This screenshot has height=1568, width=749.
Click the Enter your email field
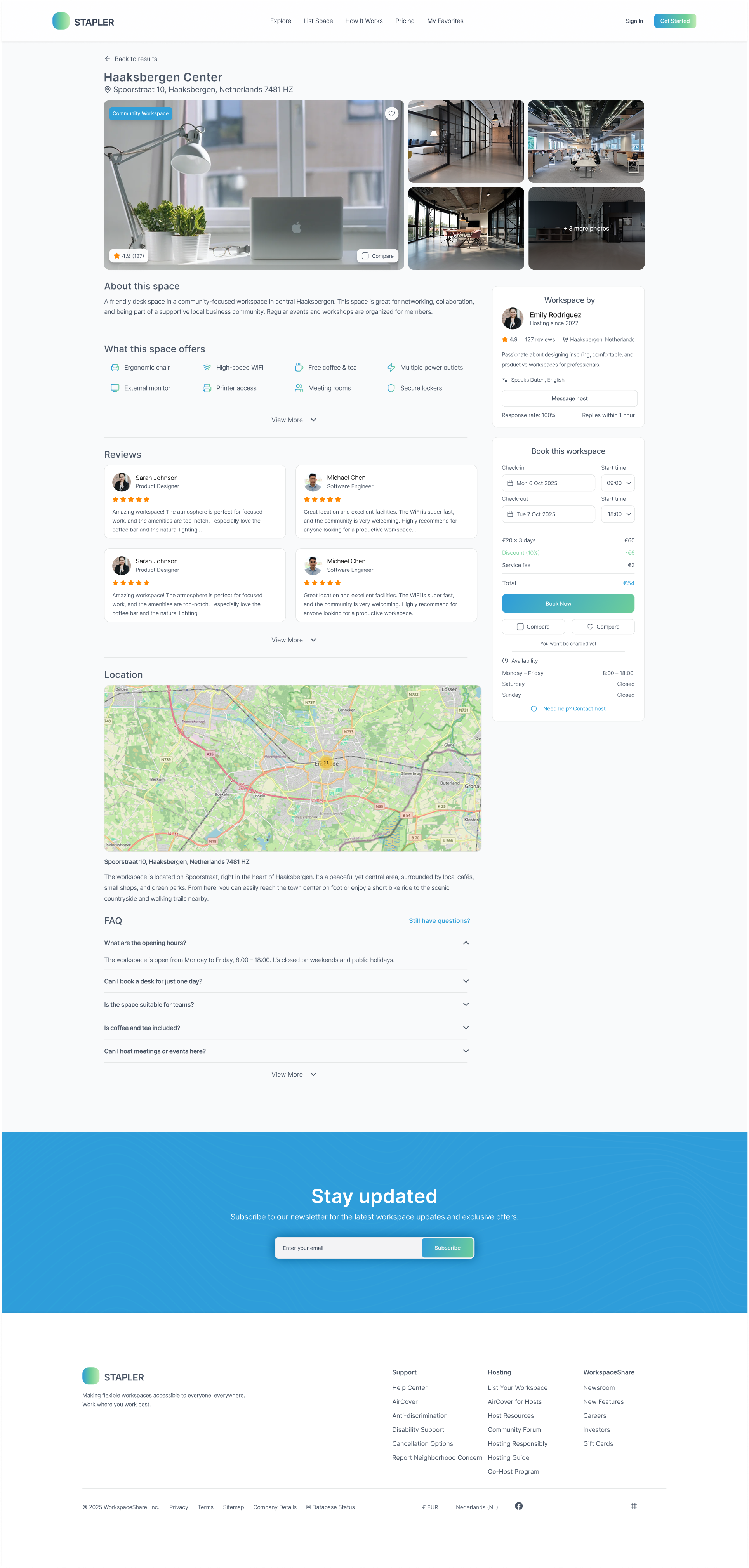point(348,1248)
